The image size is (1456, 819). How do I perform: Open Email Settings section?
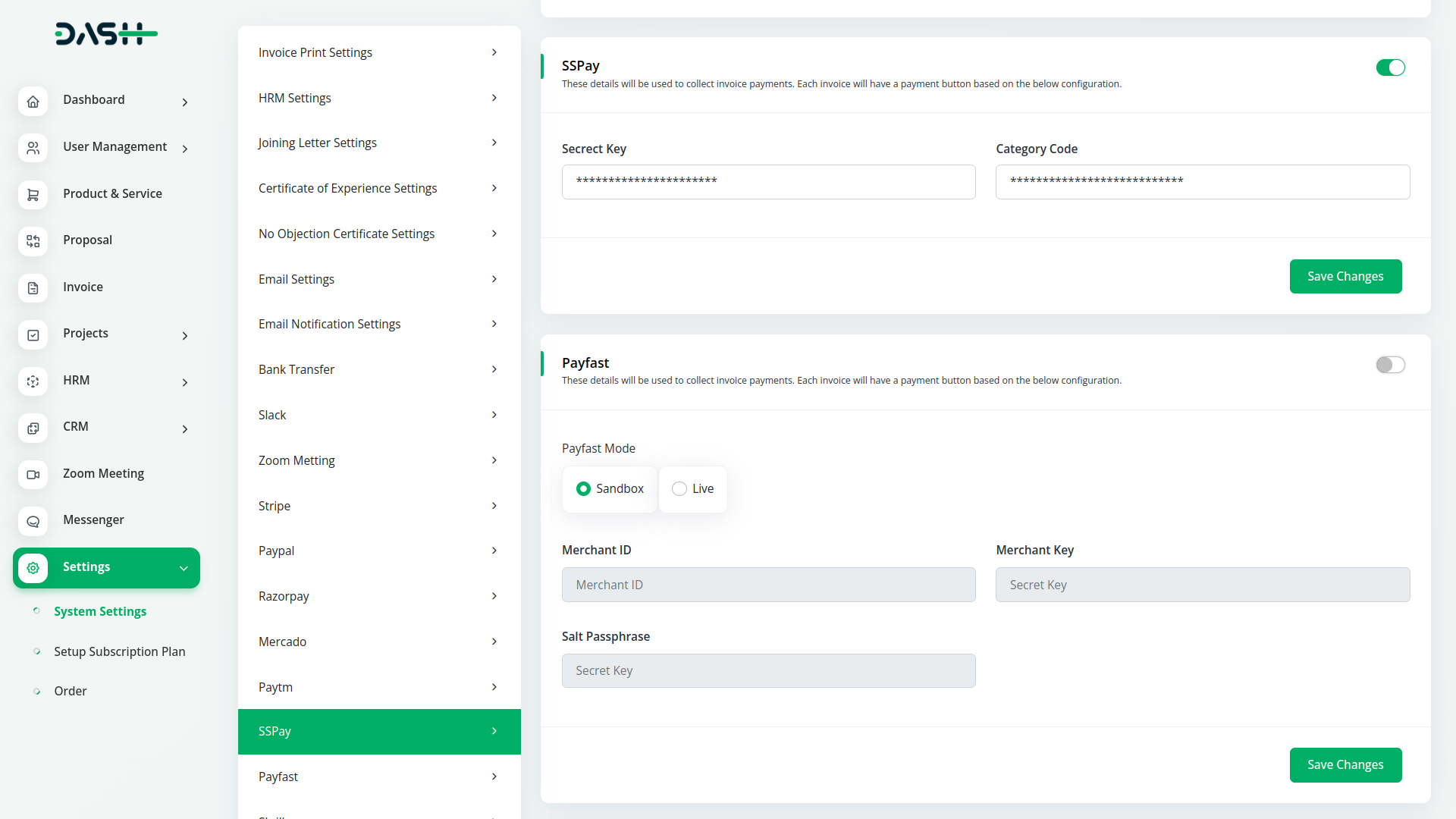point(379,279)
